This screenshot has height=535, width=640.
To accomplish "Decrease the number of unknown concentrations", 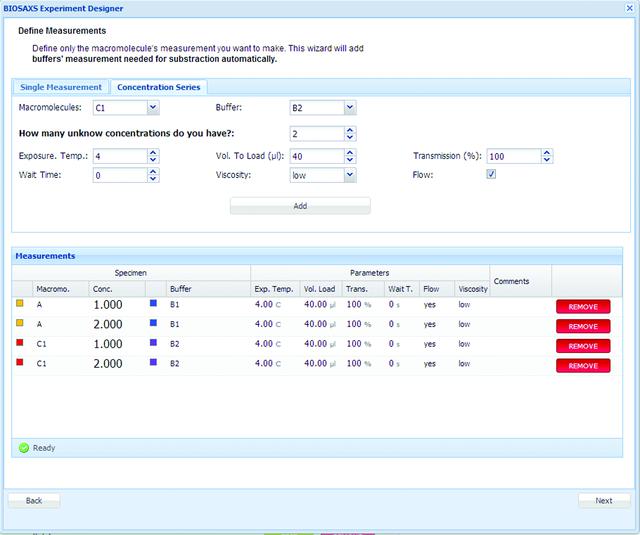I will [350, 138].
